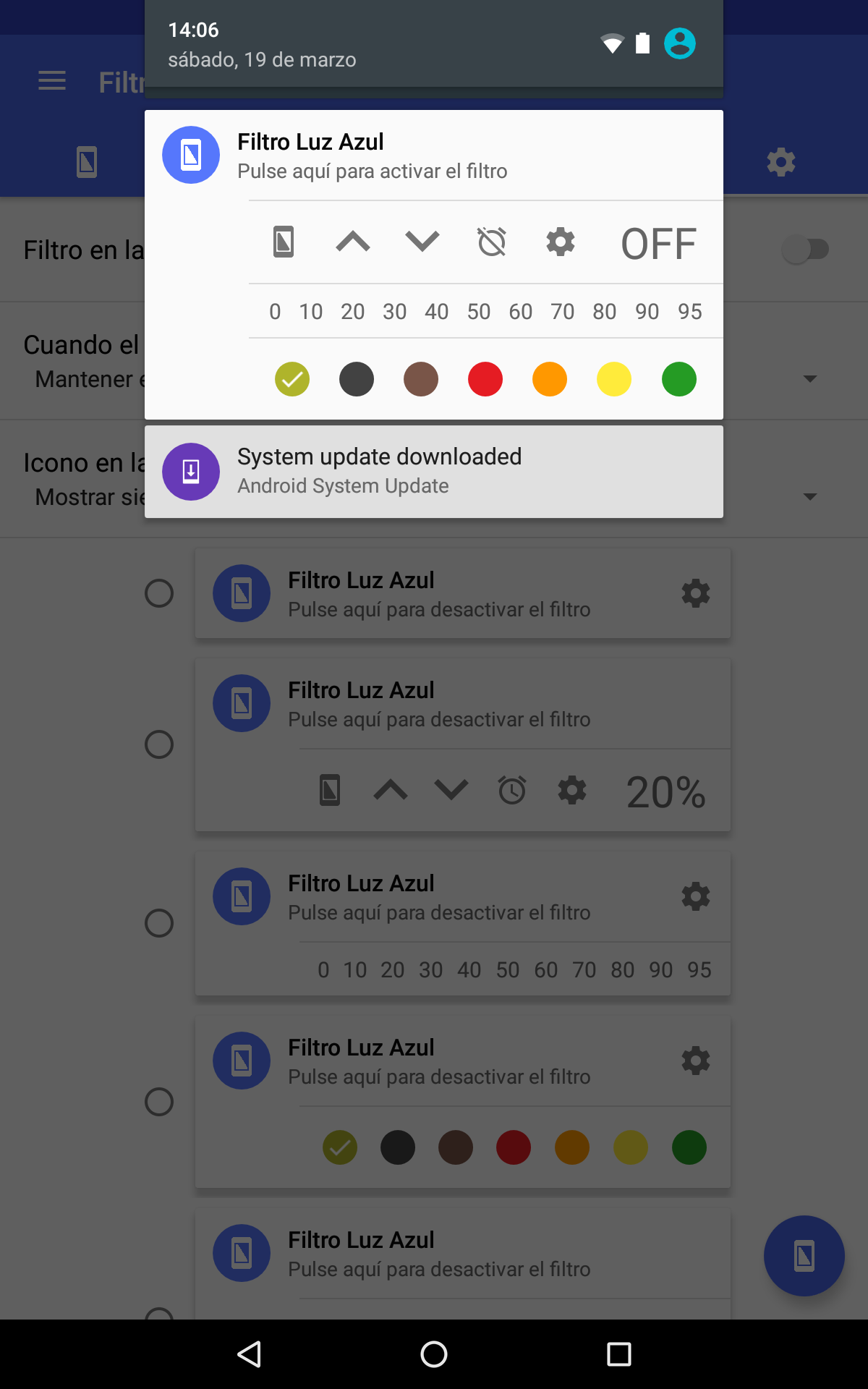Set filter intensity to 50 in notification
Viewport: 868px width, 1389px height.
click(x=479, y=312)
